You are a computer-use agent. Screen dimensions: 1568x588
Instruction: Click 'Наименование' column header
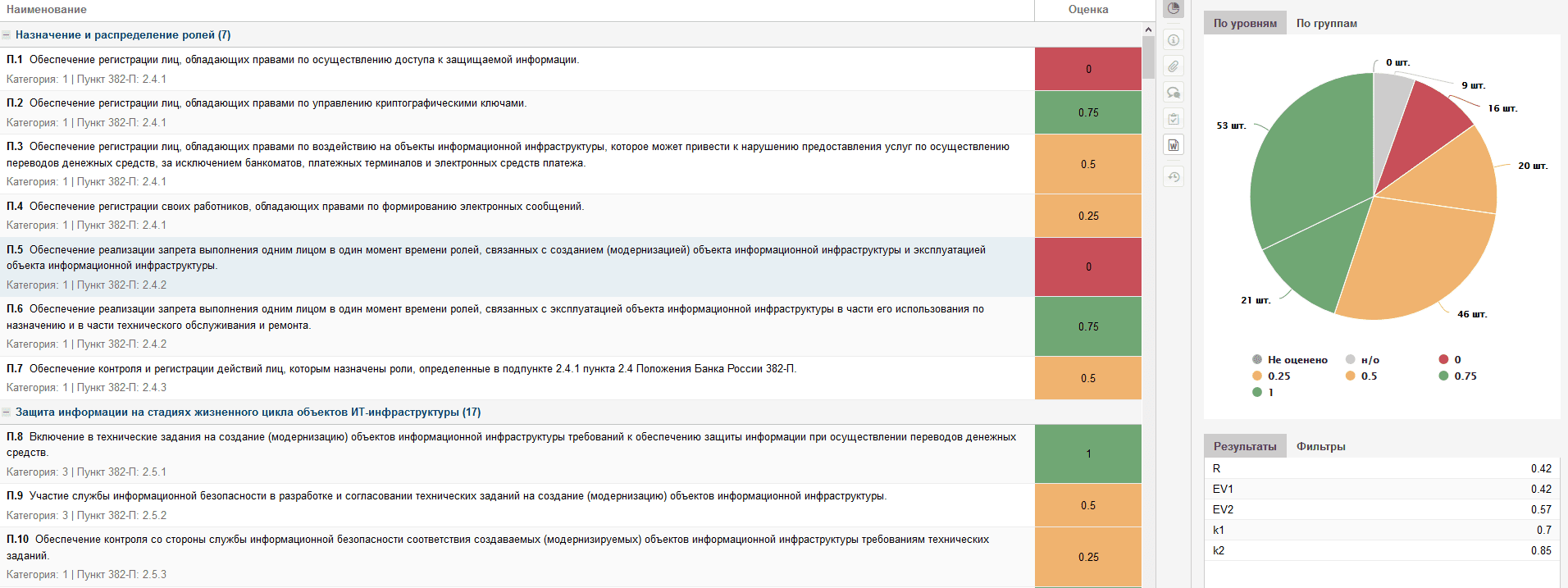coord(47,10)
